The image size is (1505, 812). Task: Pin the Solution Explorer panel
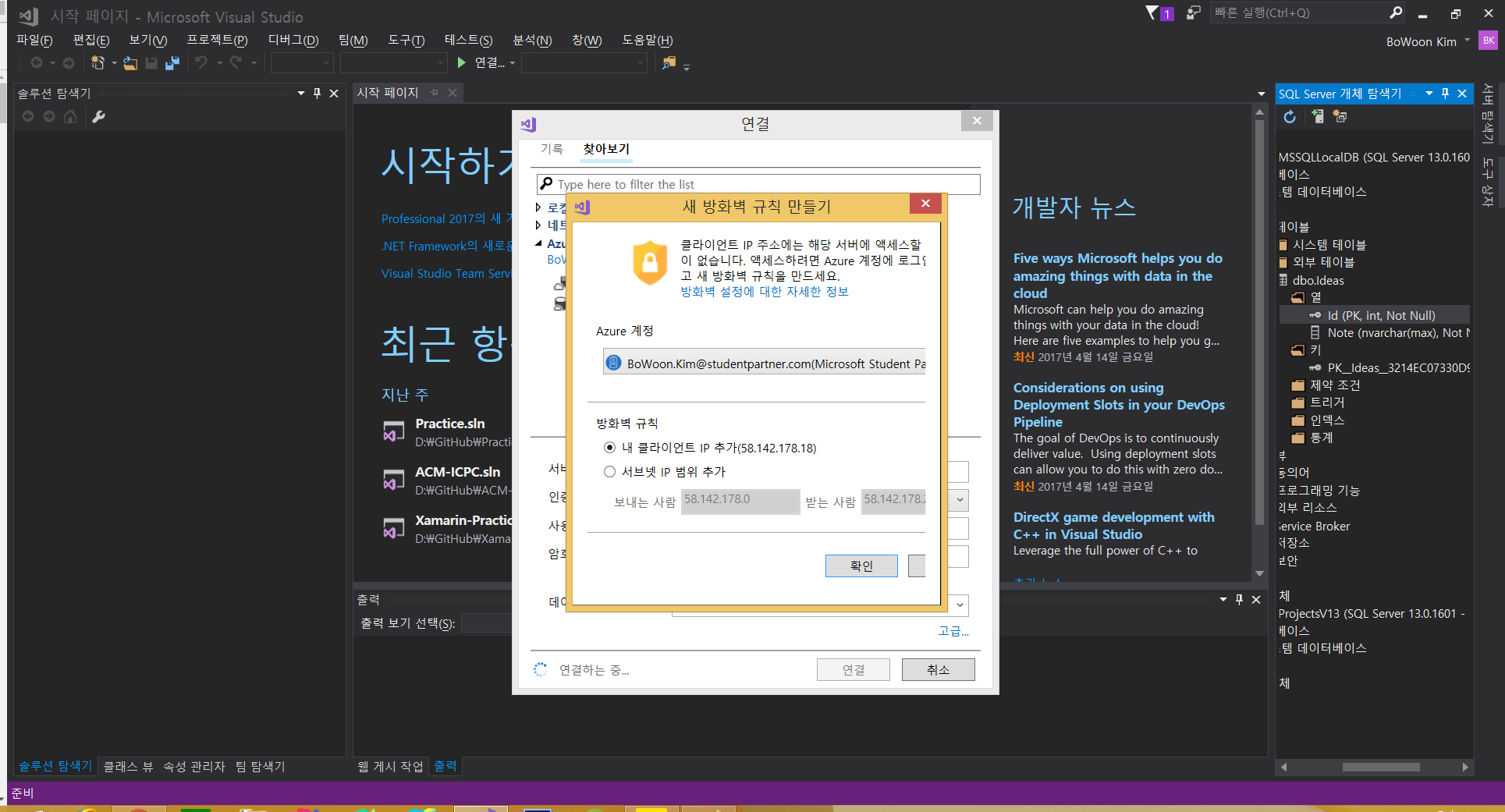(x=317, y=94)
